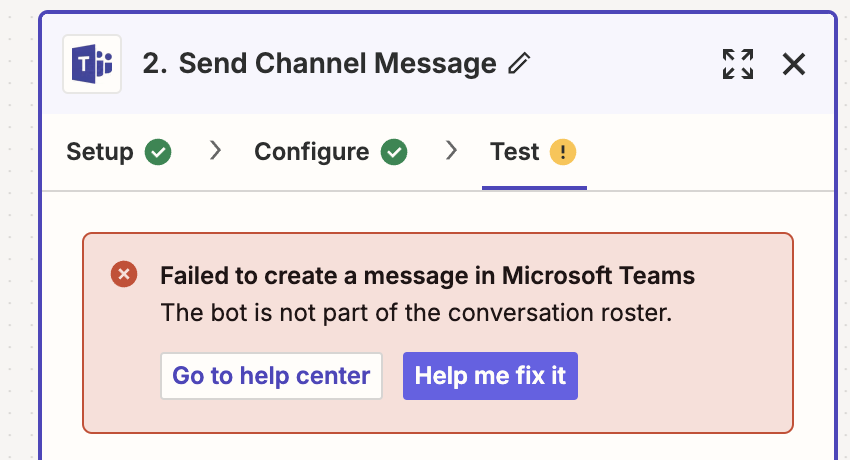
Task: Select the Test tab
Action: tap(515, 152)
